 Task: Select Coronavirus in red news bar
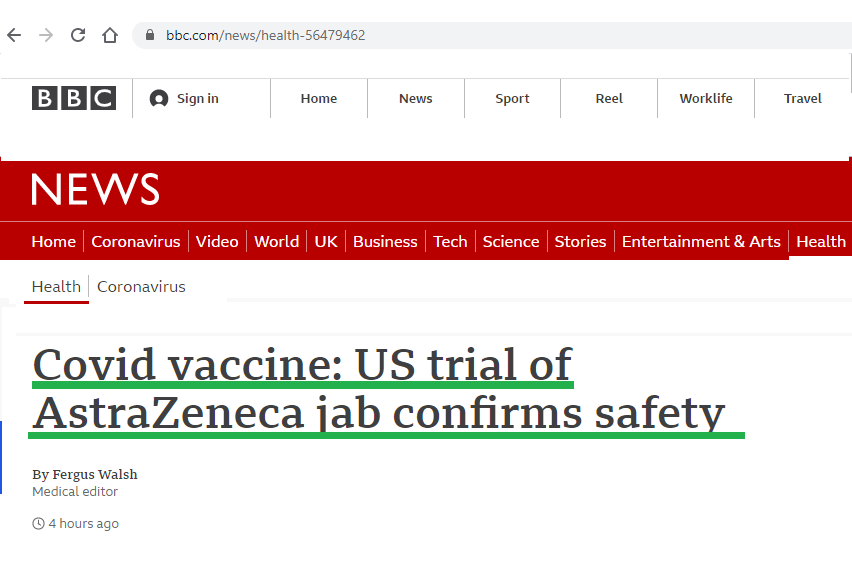(x=136, y=241)
